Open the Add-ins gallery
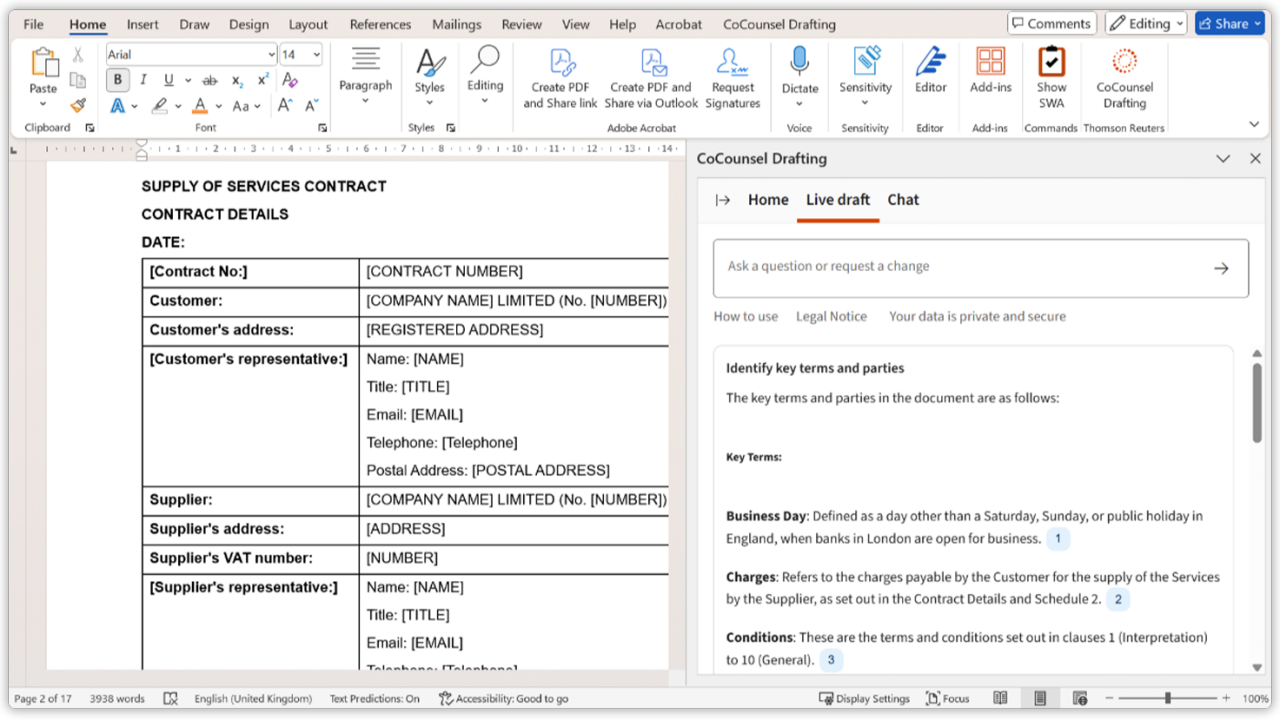The height and width of the screenshot is (720, 1280). coord(990,71)
